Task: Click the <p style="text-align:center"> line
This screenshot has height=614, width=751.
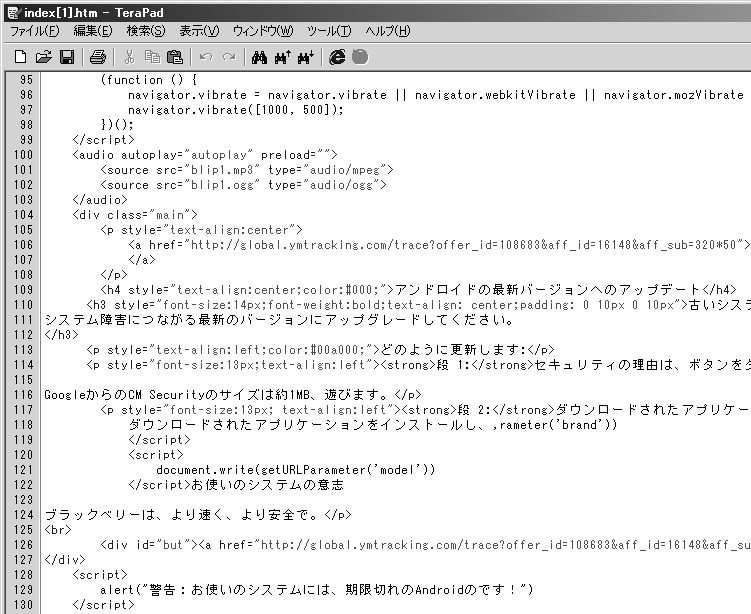Action: (202, 230)
